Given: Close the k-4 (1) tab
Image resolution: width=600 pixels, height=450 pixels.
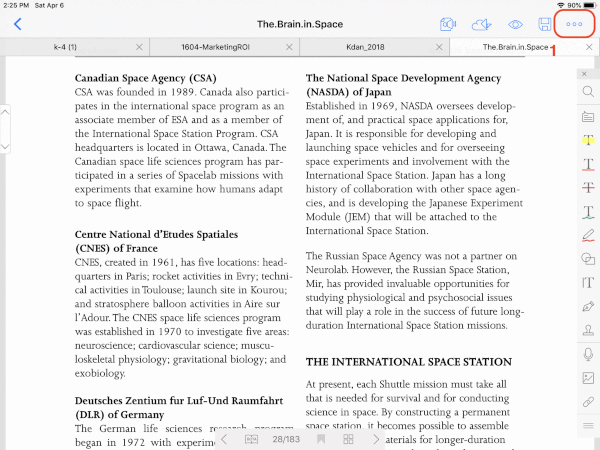Looking at the screenshot, I should [x=139, y=47].
